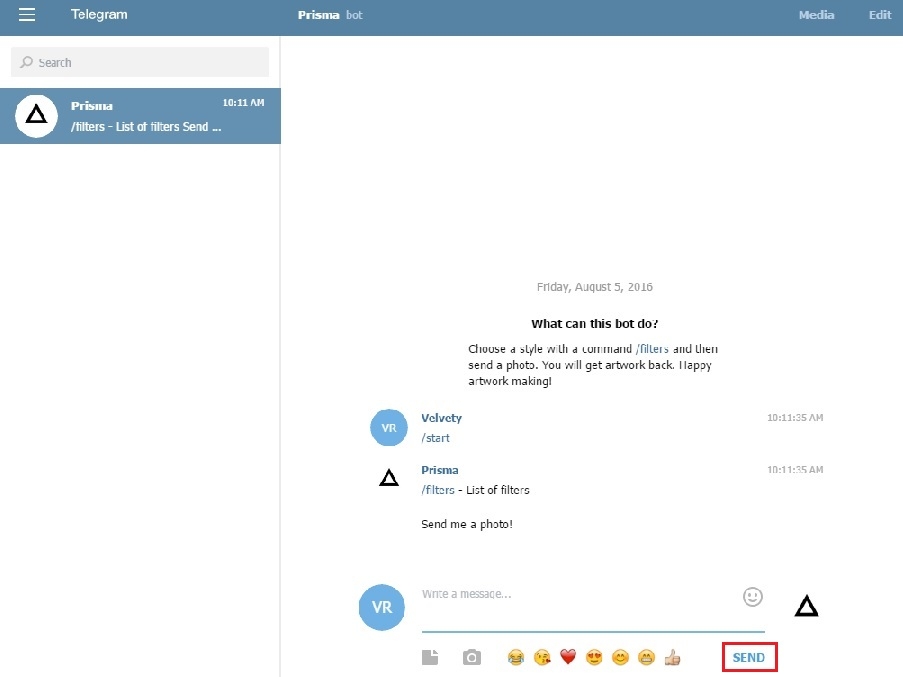Click Velvety sender name
This screenshot has height=677, width=903.
tap(441, 418)
